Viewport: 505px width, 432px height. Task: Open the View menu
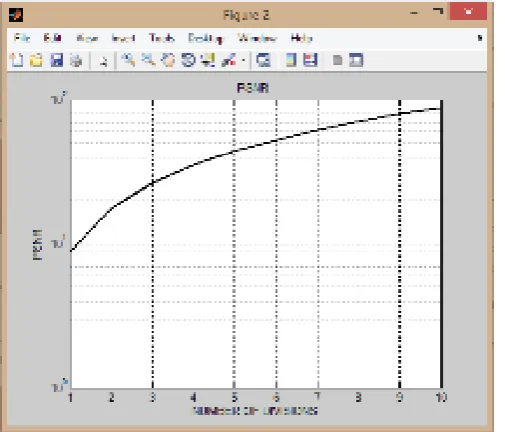(x=87, y=38)
